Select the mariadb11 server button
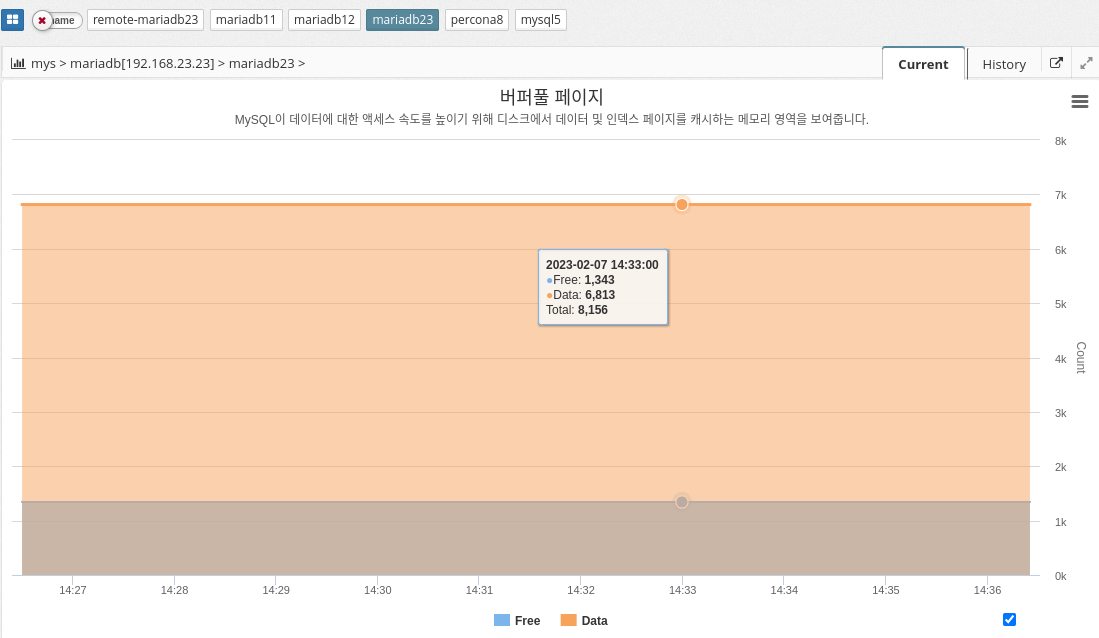Screen dimensions: 1099x638 tap(246, 20)
